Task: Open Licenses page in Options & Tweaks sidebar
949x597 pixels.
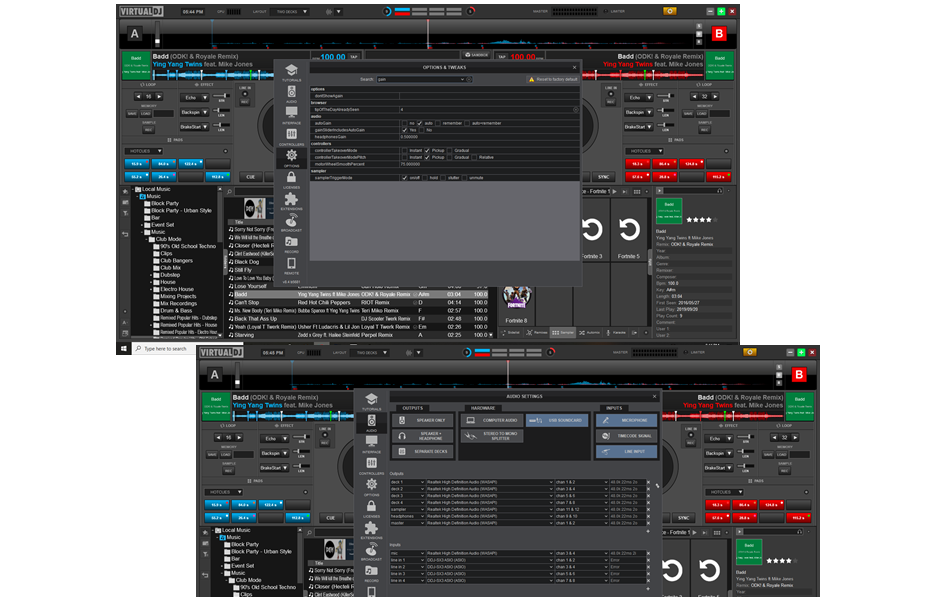Action: coord(291,179)
